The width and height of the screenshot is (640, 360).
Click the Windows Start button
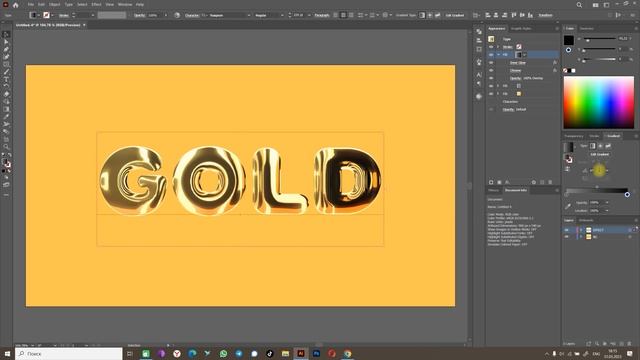tap(7, 353)
